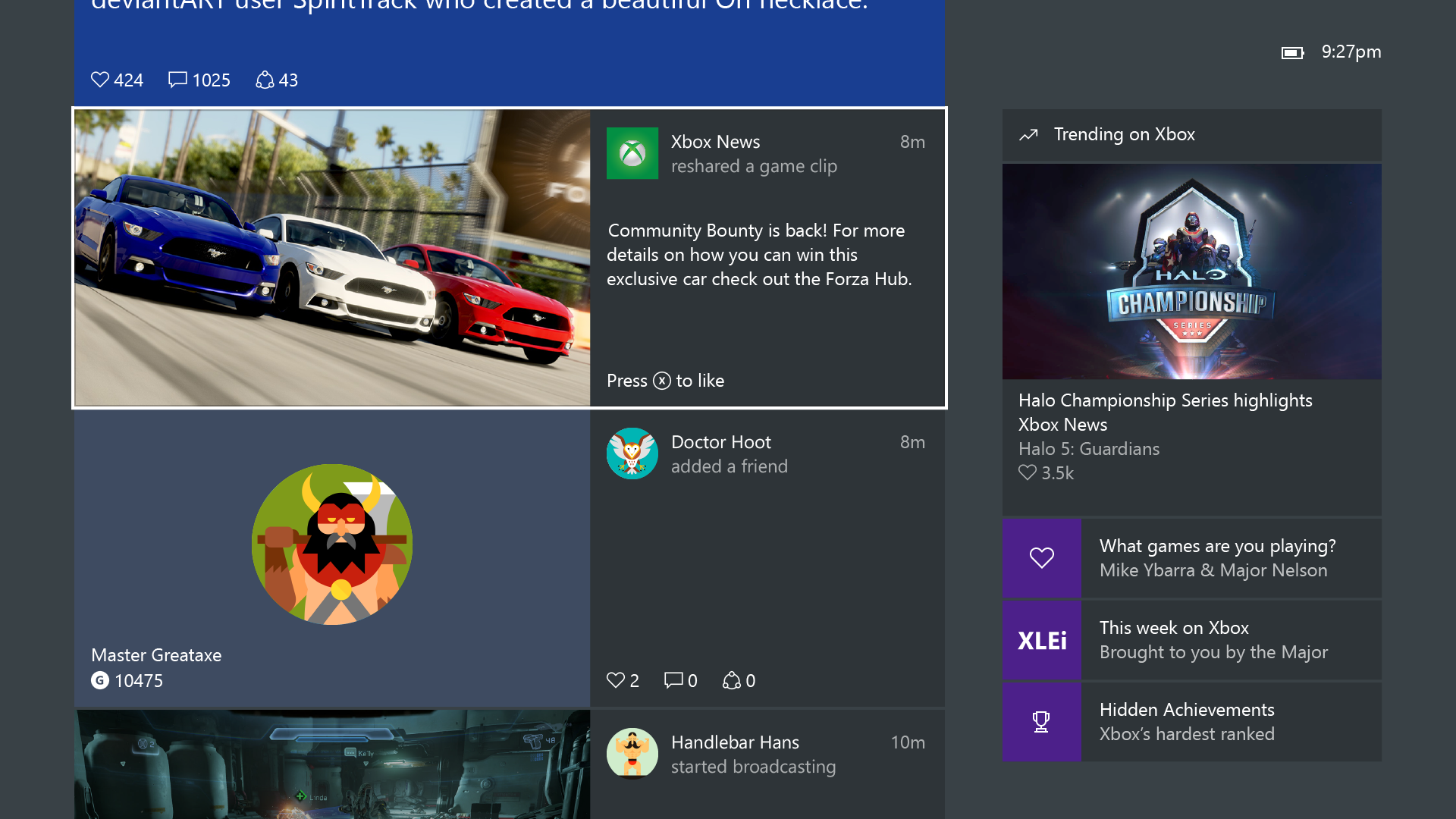The height and width of the screenshot is (819, 1456).
Task: Click the Xbox News avatar icon
Action: (632, 153)
